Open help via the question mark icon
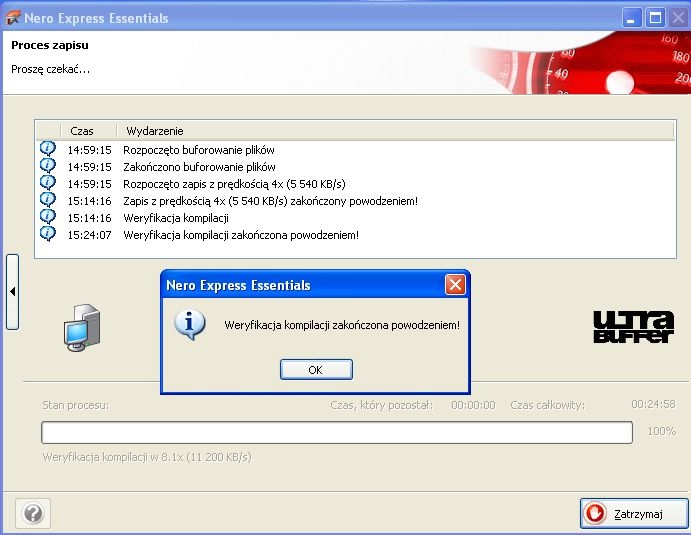The image size is (691, 535). 33,513
